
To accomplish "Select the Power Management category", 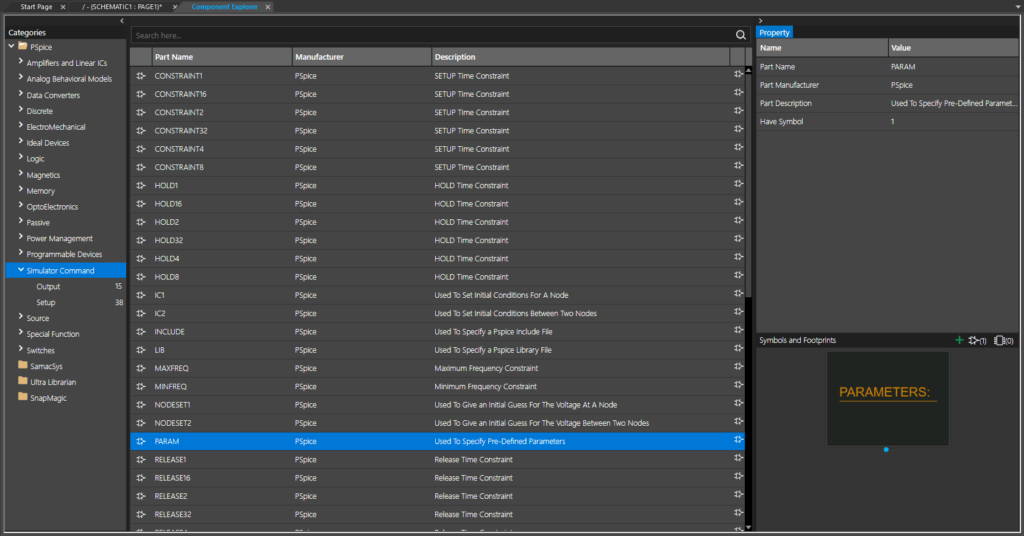I will tap(59, 238).
